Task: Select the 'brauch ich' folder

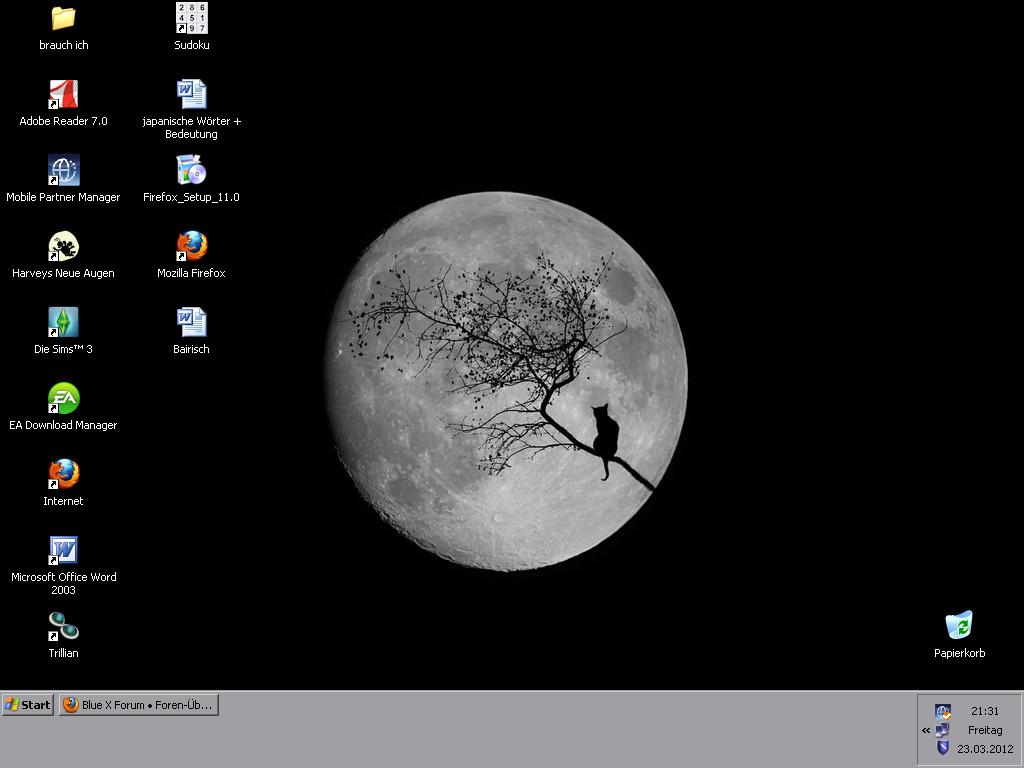Action: click(x=63, y=19)
